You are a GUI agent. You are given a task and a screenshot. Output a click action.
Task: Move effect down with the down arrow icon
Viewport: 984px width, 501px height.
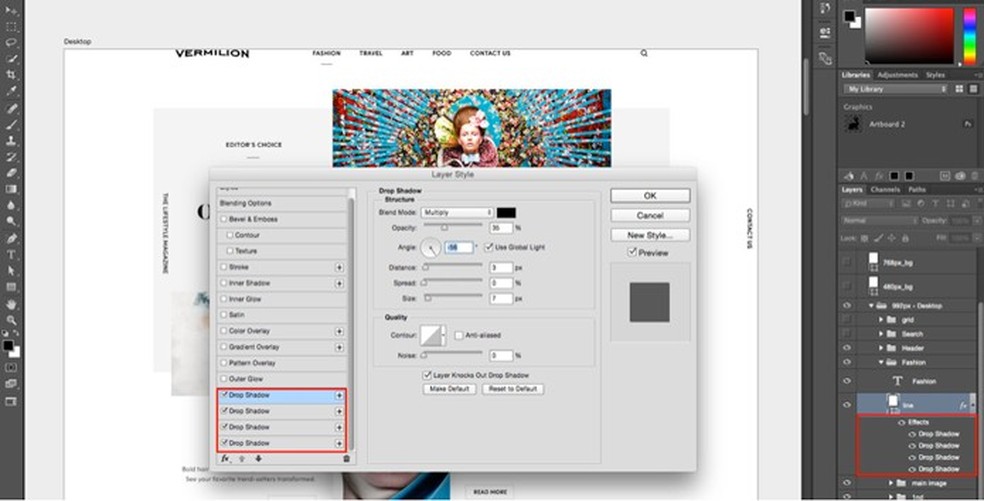tap(258, 459)
